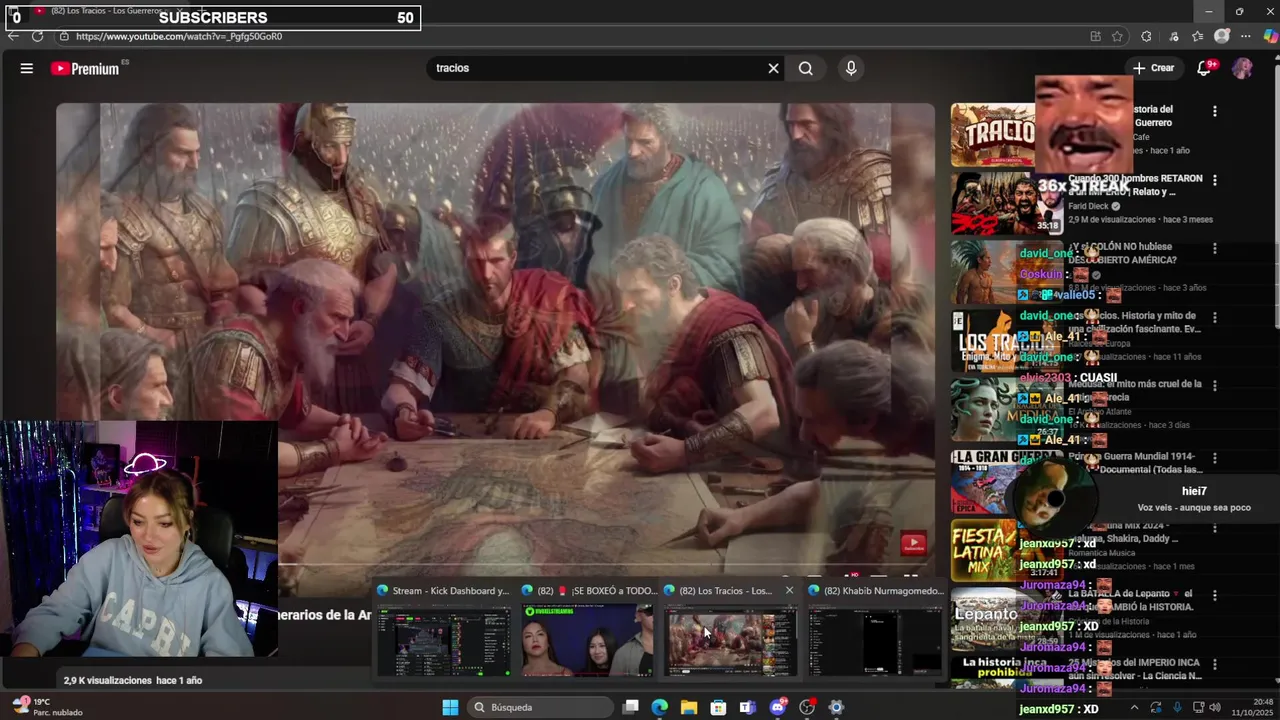Switch to Los Tracios window preview

[x=731, y=630]
